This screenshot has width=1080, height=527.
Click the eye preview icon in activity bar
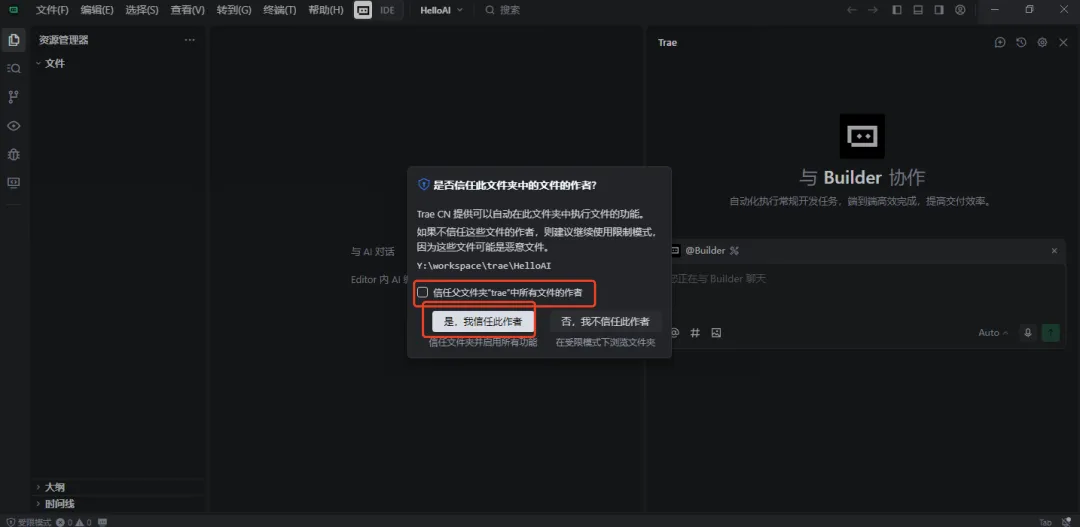click(x=14, y=126)
